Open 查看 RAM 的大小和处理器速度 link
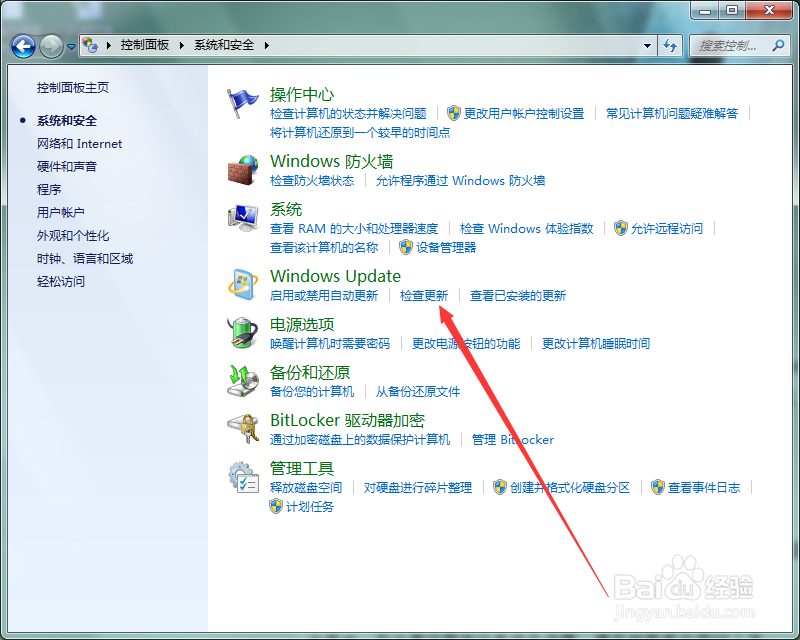This screenshot has width=800, height=640. pyautogui.click(x=354, y=229)
